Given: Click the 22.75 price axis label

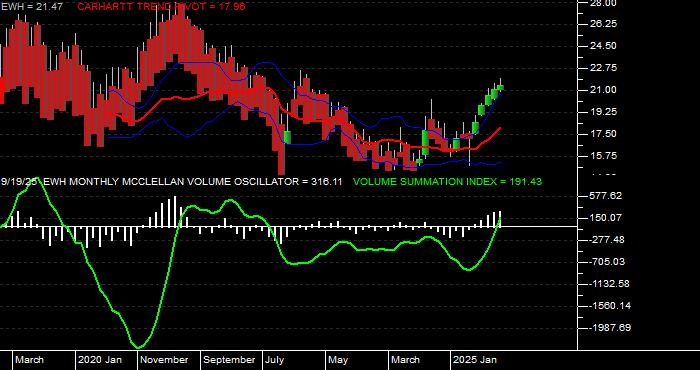Looking at the screenshot, I should coord(603,68).
